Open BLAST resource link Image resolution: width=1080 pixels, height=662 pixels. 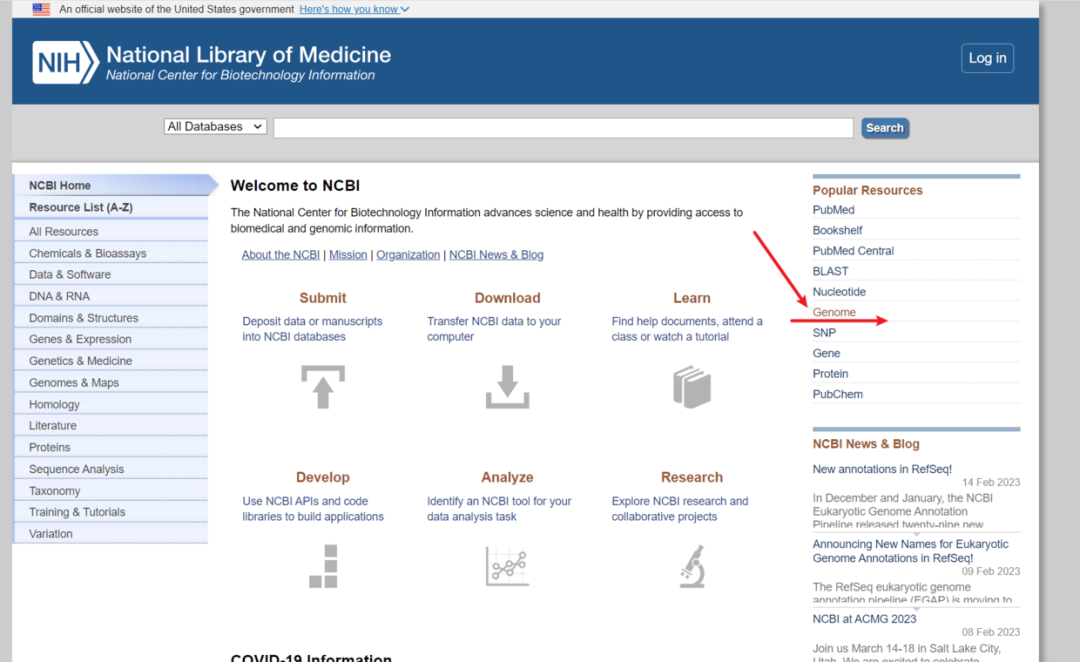click(x=830, y=271)
